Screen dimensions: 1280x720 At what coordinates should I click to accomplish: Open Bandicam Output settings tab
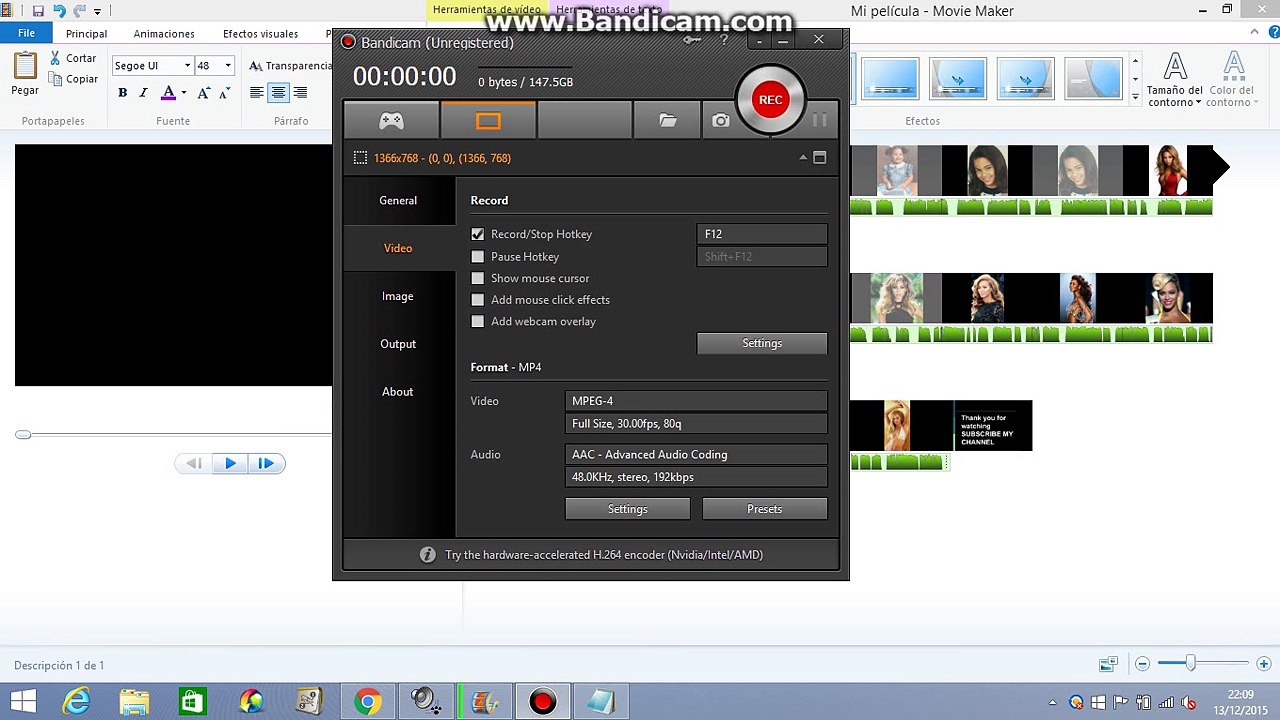pyautogui.click(x=398, y=344)
